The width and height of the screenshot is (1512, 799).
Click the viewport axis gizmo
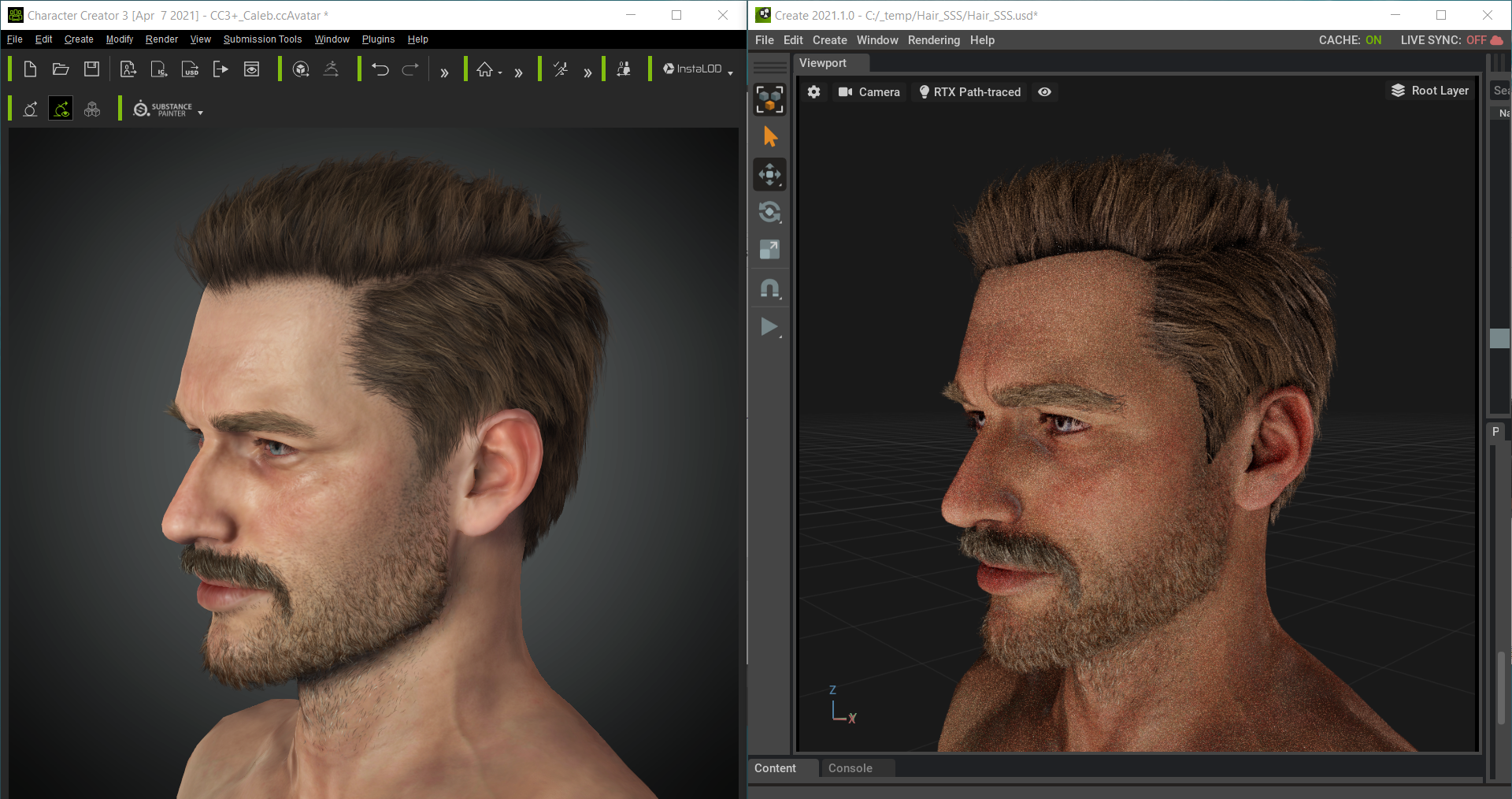842,704
